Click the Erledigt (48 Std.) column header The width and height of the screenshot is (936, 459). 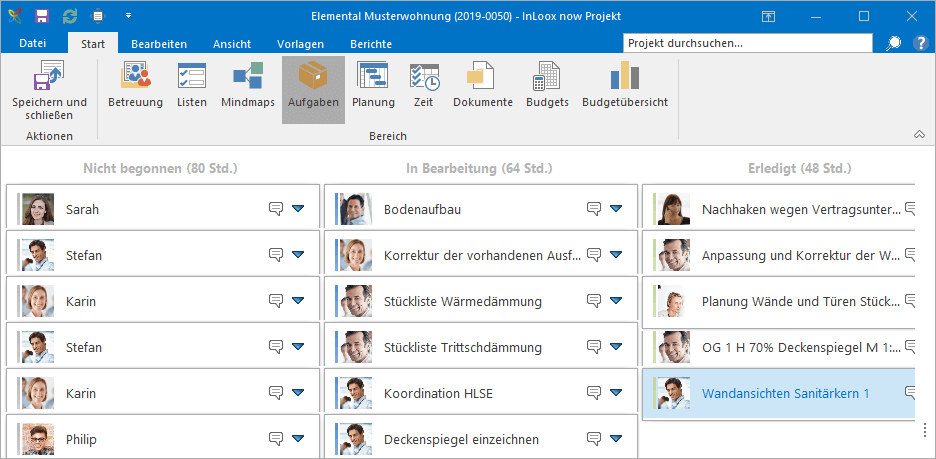coord(799,169)
